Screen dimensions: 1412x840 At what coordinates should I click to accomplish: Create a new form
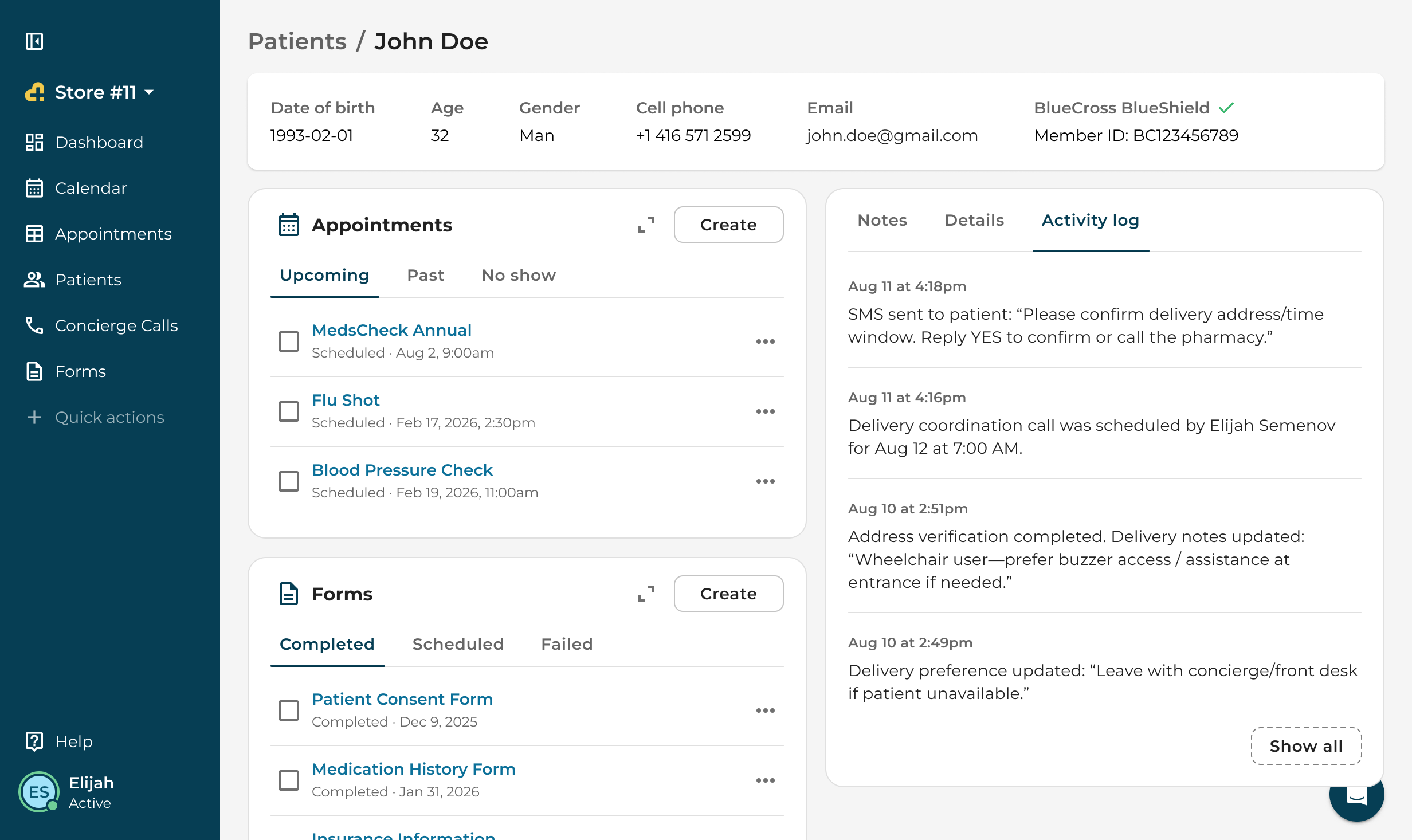[x=728, y=594]
